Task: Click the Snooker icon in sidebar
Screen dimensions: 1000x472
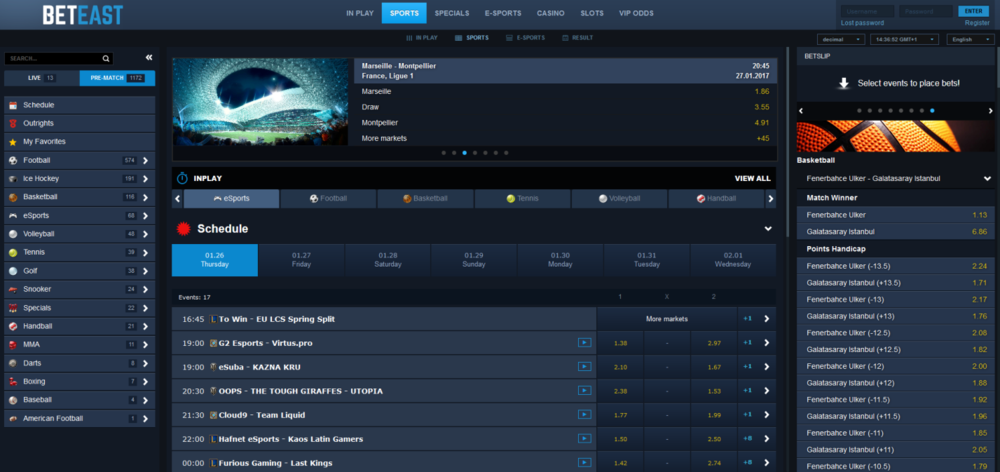Action: 13,290
